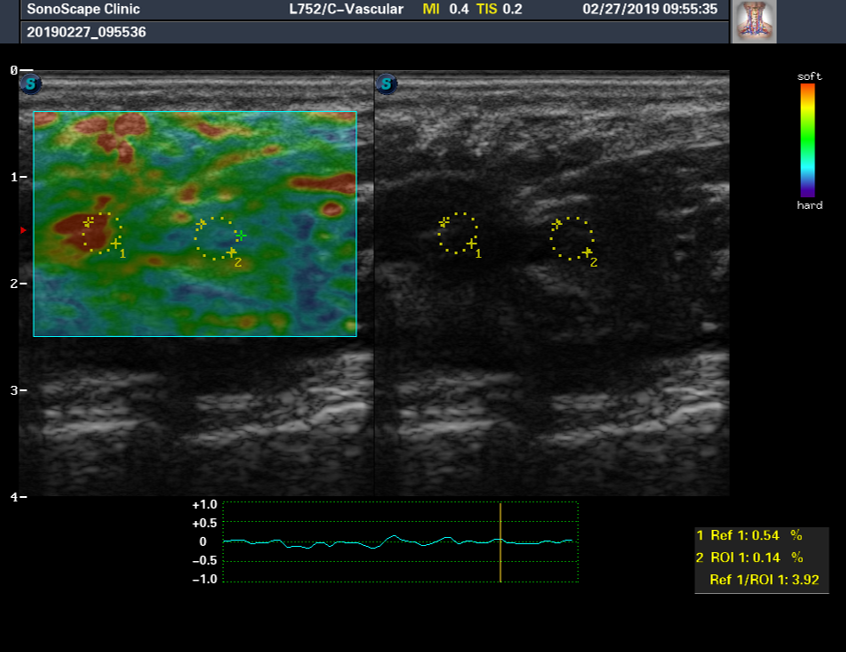Viewport: 846px width, 652px height.
Task: Click the S logo on the B-mode panel
Action: pyautogui.click(x=386, y=84)
